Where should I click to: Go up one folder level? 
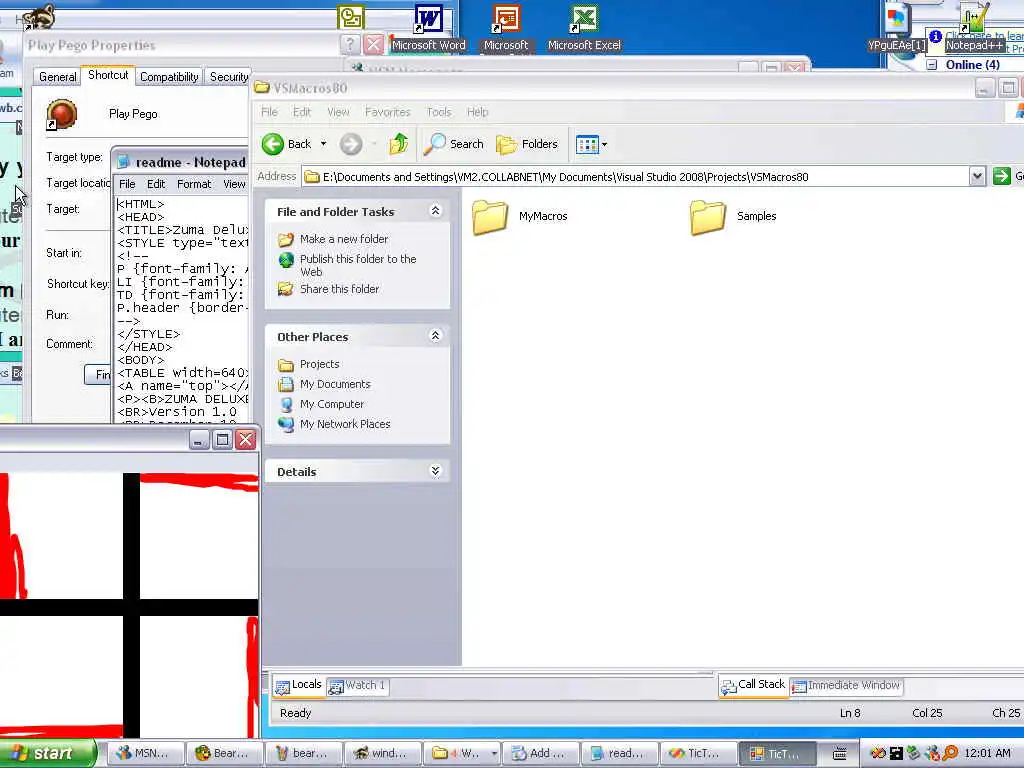click(398, 144)
